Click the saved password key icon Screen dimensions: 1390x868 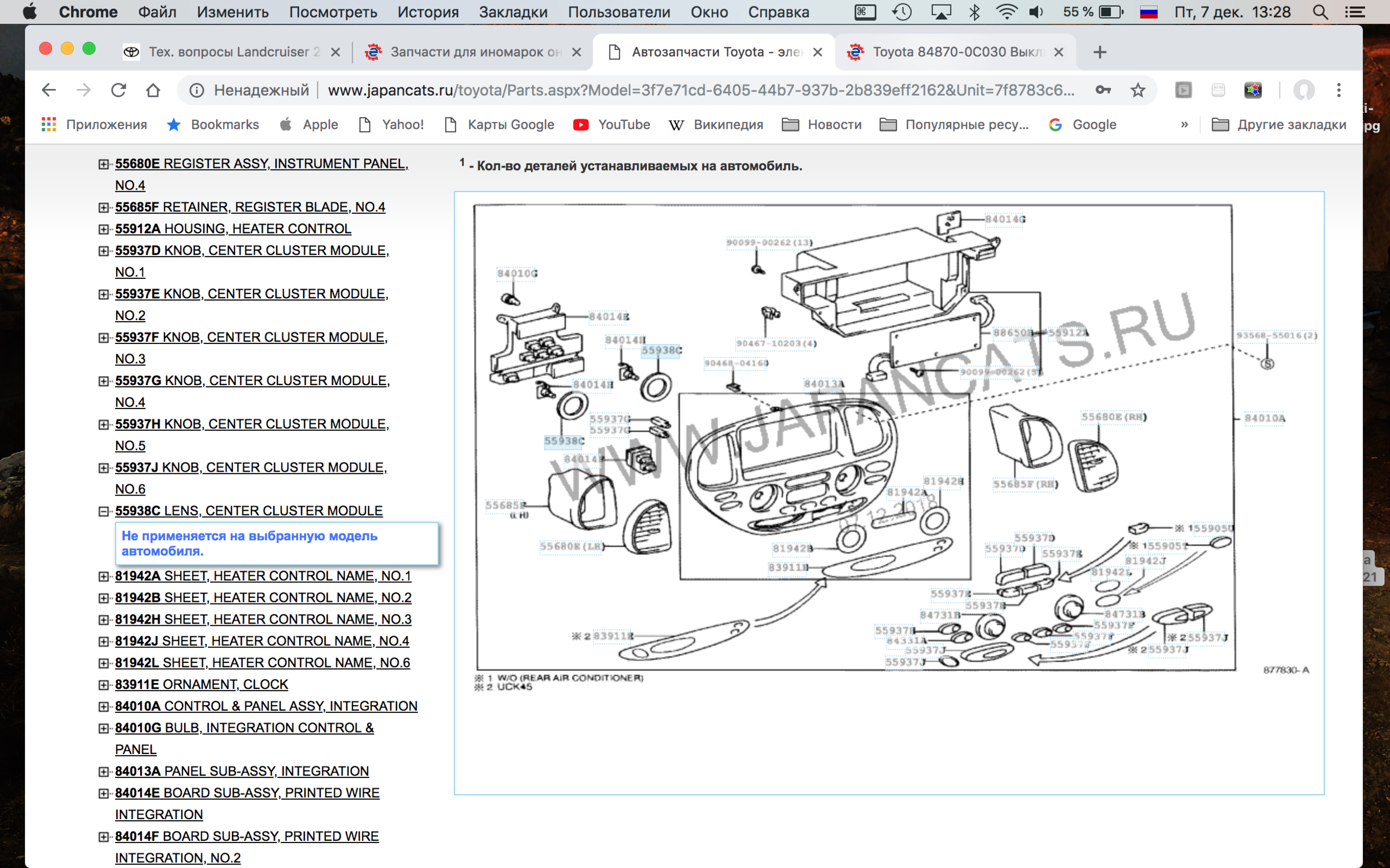pos(1103,90)
